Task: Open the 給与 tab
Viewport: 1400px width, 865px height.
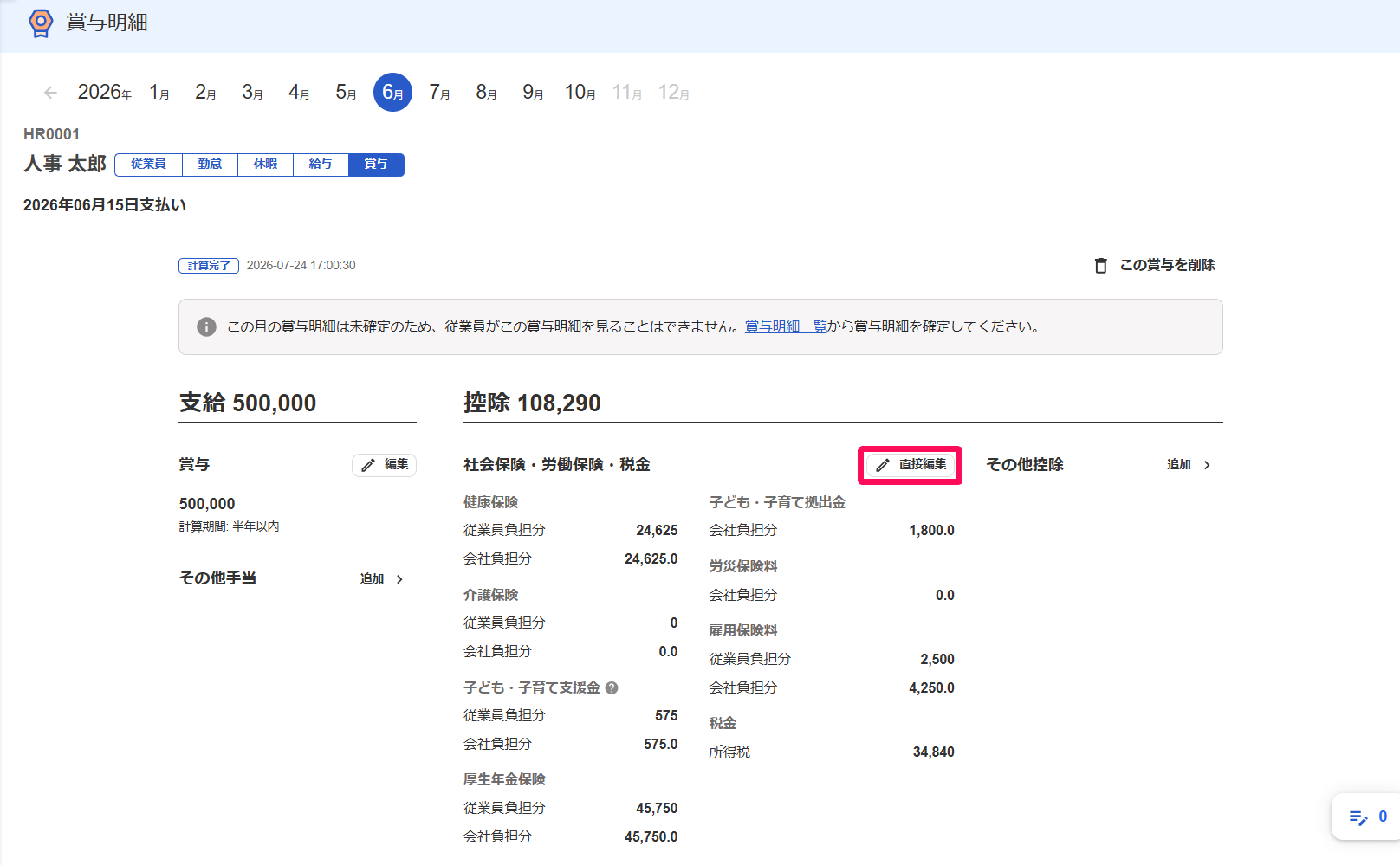Action: [321, 165]
